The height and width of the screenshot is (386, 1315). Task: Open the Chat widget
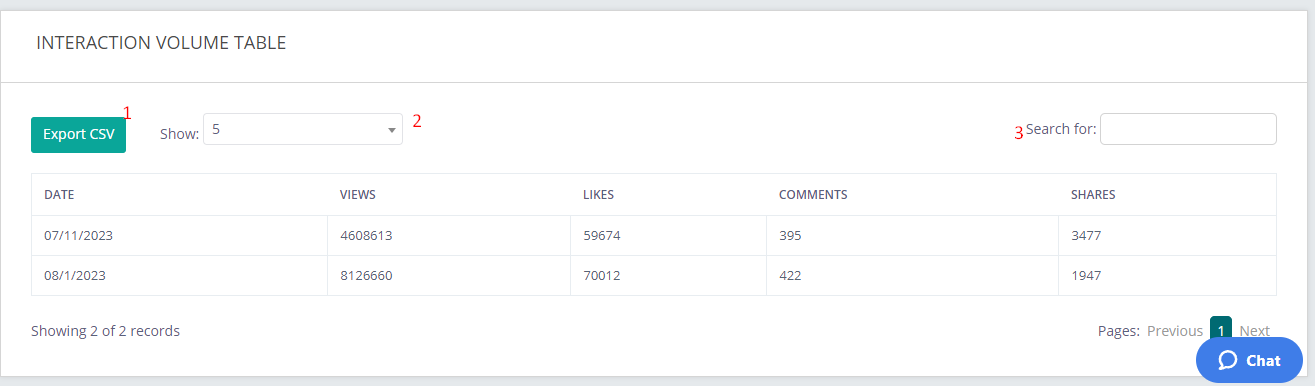(1249, 360)
